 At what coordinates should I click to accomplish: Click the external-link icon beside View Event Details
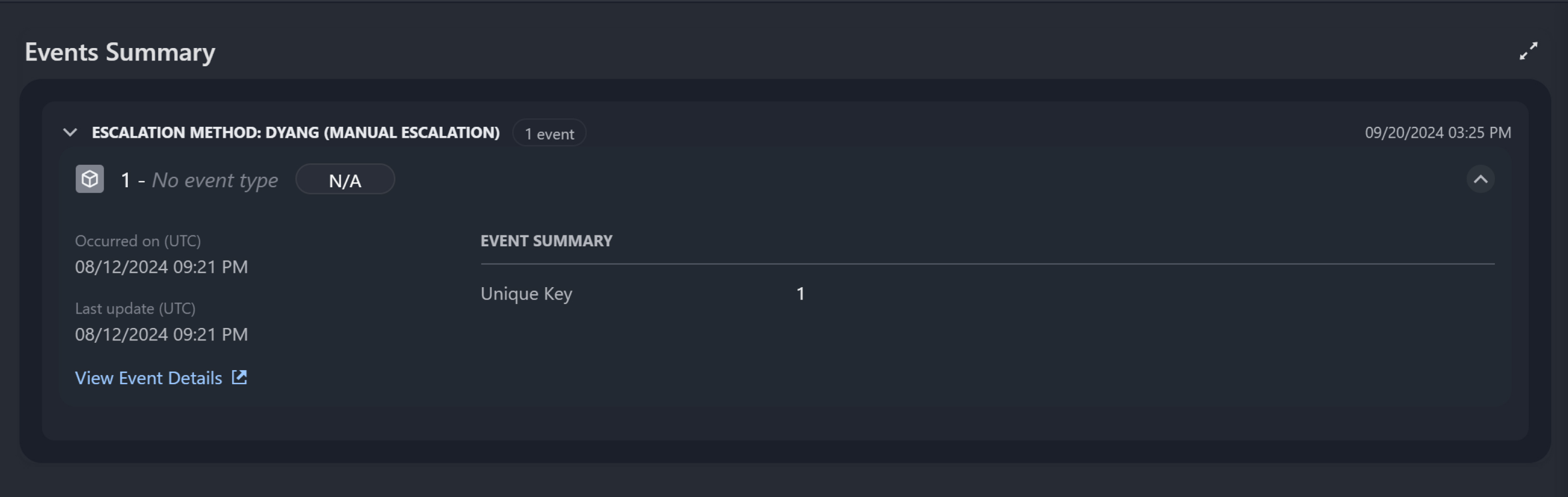240,378
